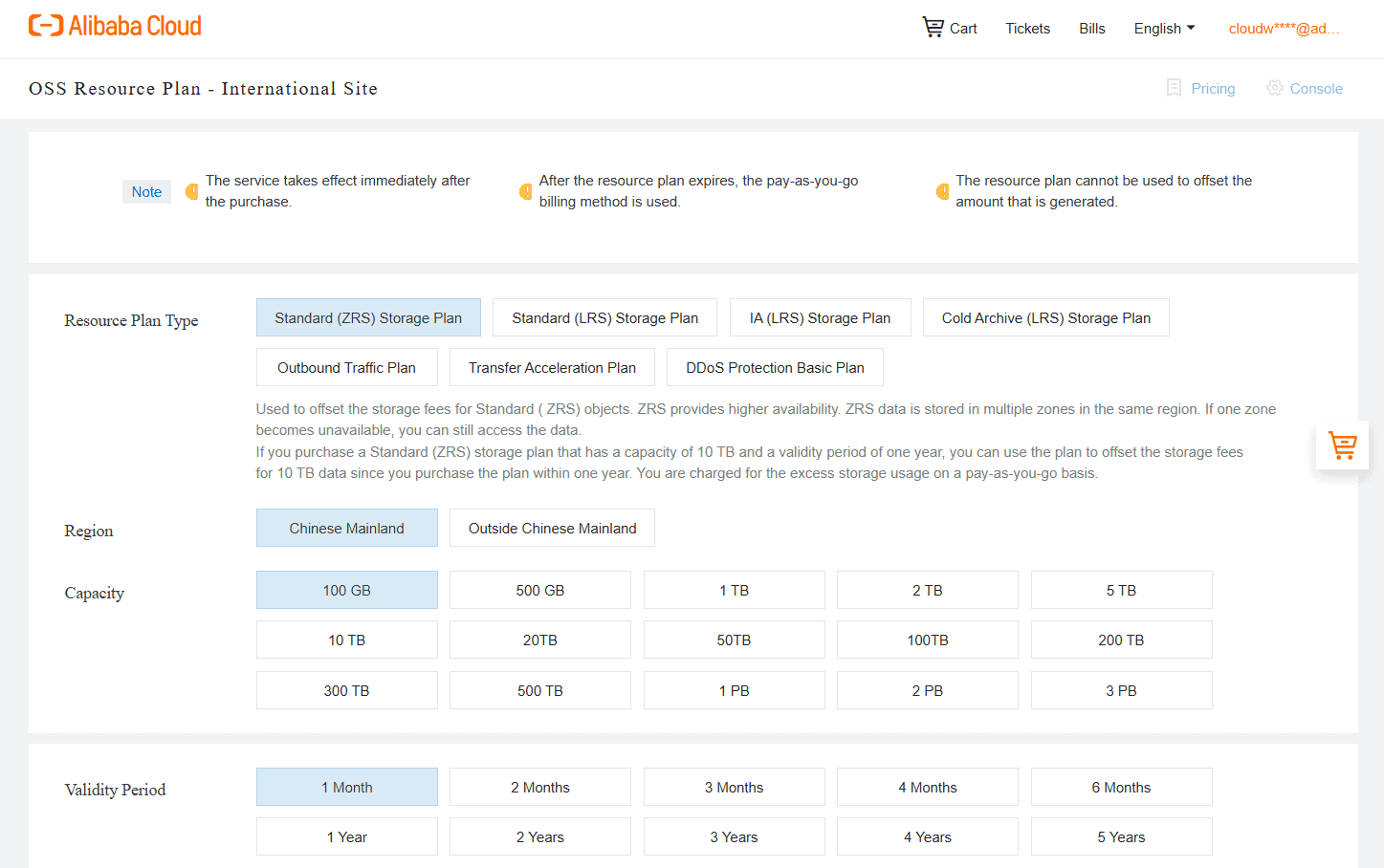The height and width of the screenshot is (868, 1384).
Task: Click the Alibaba Cloud logo
Action: coord(115,26)
